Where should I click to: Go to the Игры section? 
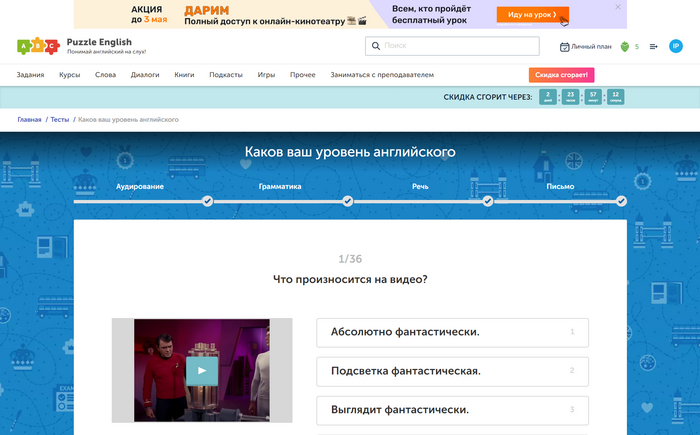(266, 75)
